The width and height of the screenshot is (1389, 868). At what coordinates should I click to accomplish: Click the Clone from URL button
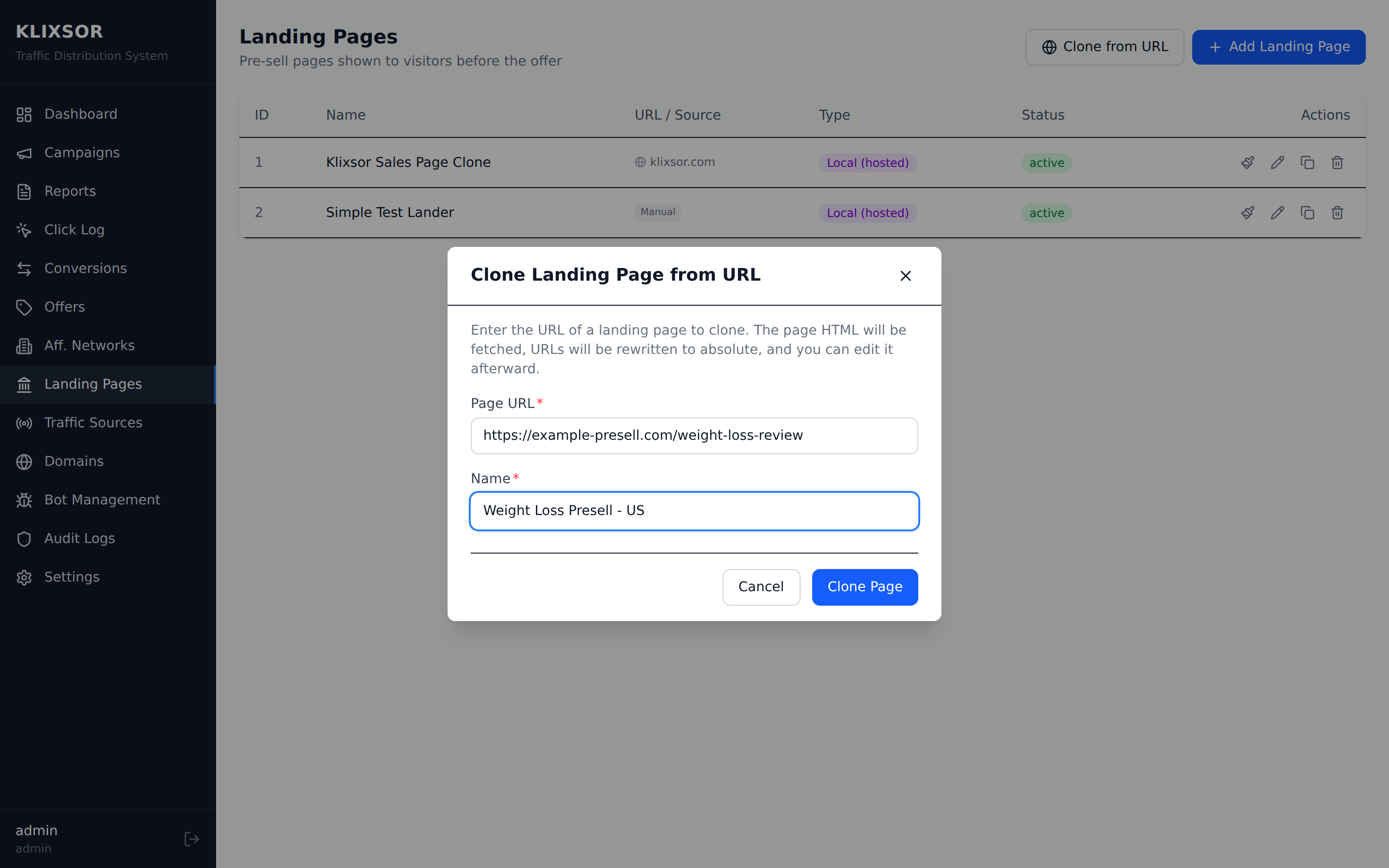tap(1104, 47)
